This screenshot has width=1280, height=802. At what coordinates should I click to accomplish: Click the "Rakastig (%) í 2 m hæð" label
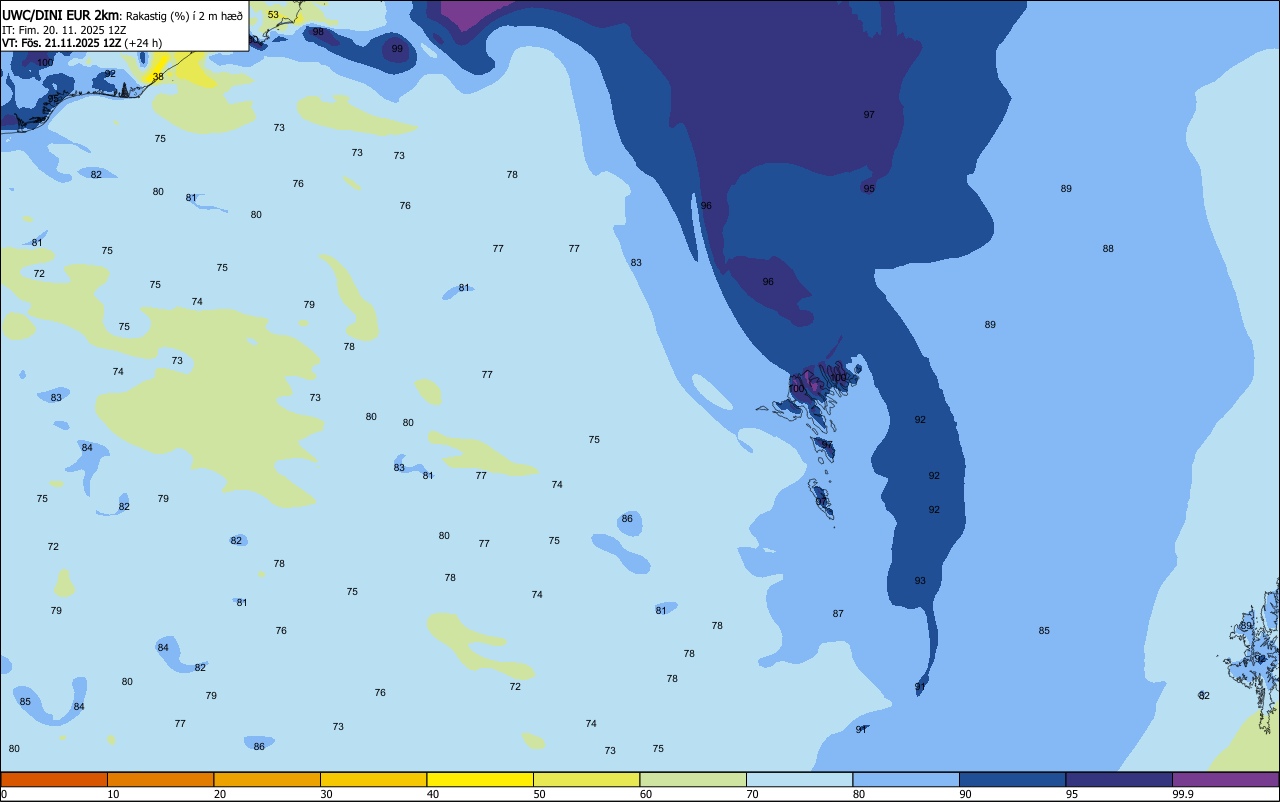coord(184,15)
